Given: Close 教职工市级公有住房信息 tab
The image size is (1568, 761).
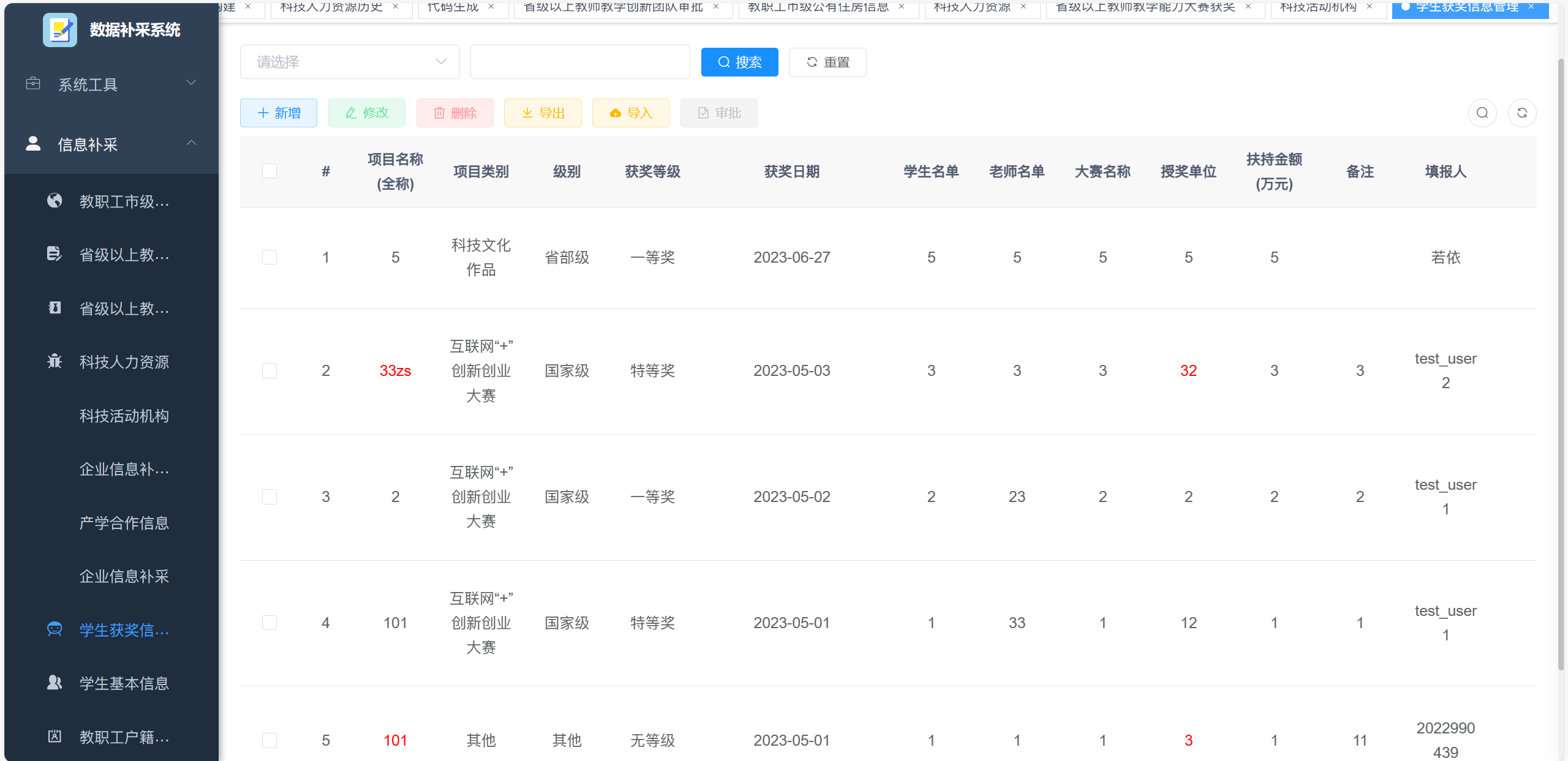Looking at the screenshot, I should (902, 7).
